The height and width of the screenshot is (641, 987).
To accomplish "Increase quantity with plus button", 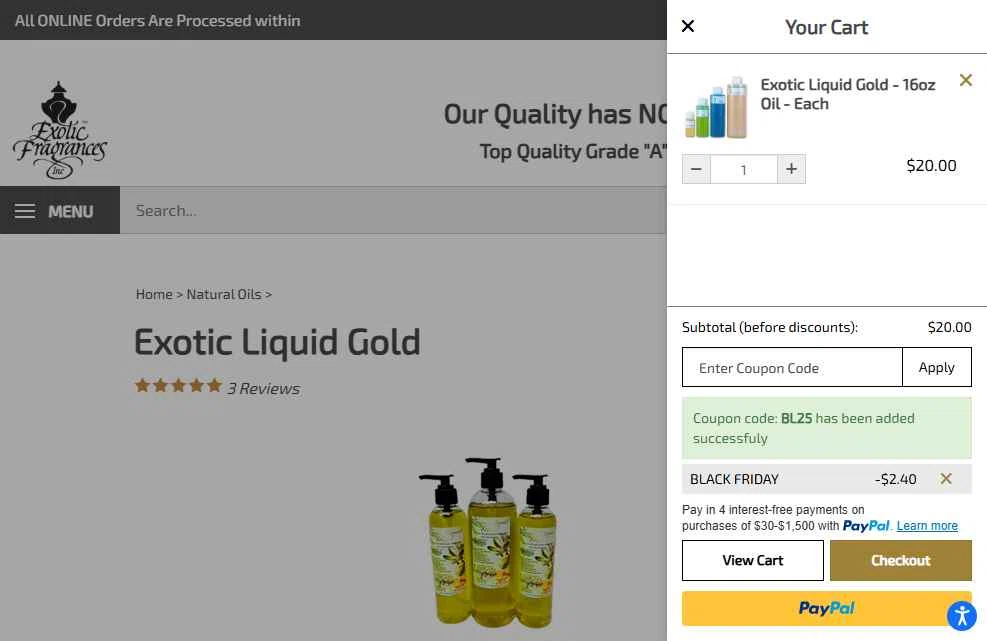I will 791,169.
